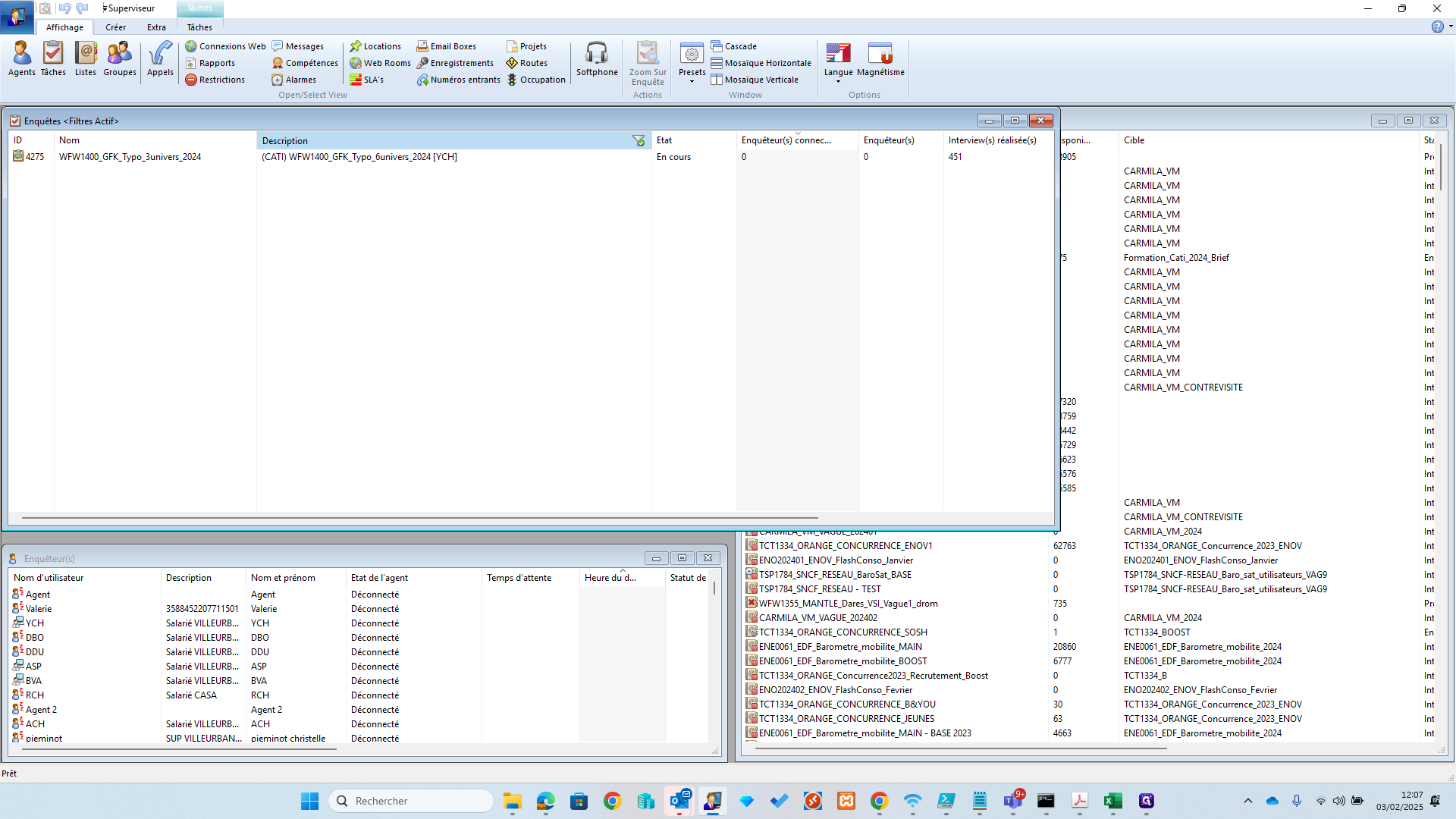Viewport: 1456px width, 819px height.
Task: Open Connexions Web view
Action: [225, 46]
